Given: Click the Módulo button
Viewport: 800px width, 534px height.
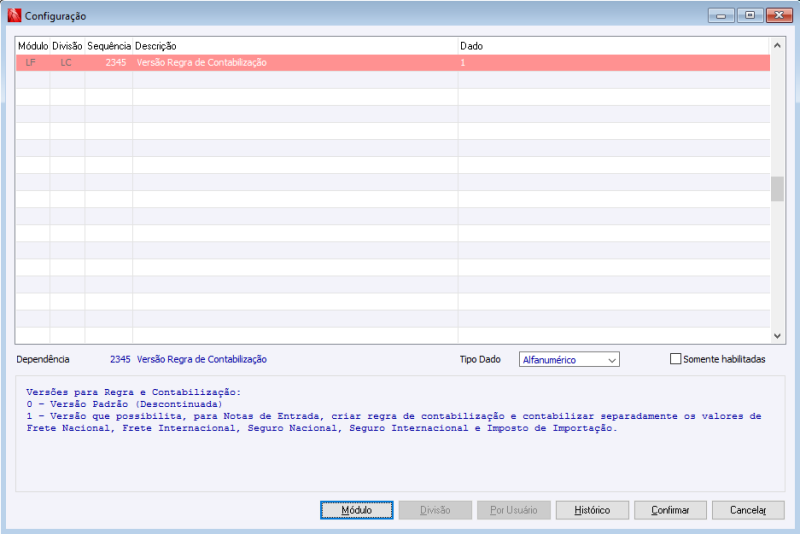Looking at the screenshot, I should (x=356, y=510).
